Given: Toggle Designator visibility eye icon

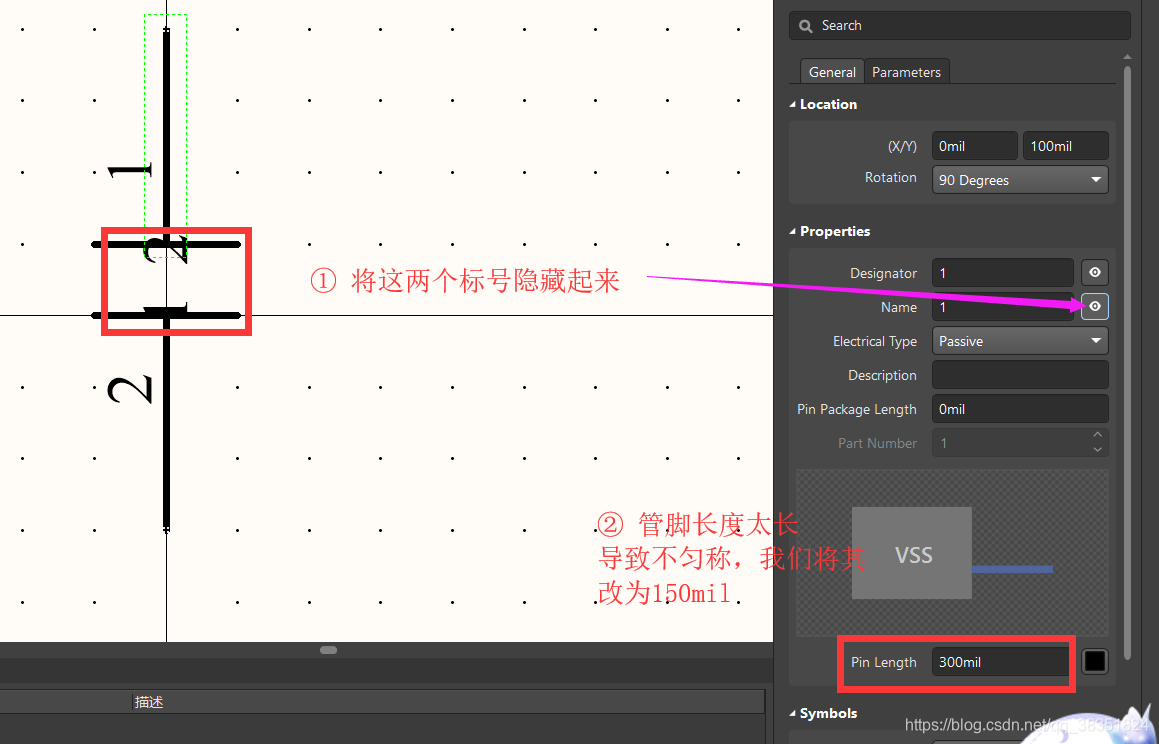Looking at the screenshot, I should (x=1095, y=273).
